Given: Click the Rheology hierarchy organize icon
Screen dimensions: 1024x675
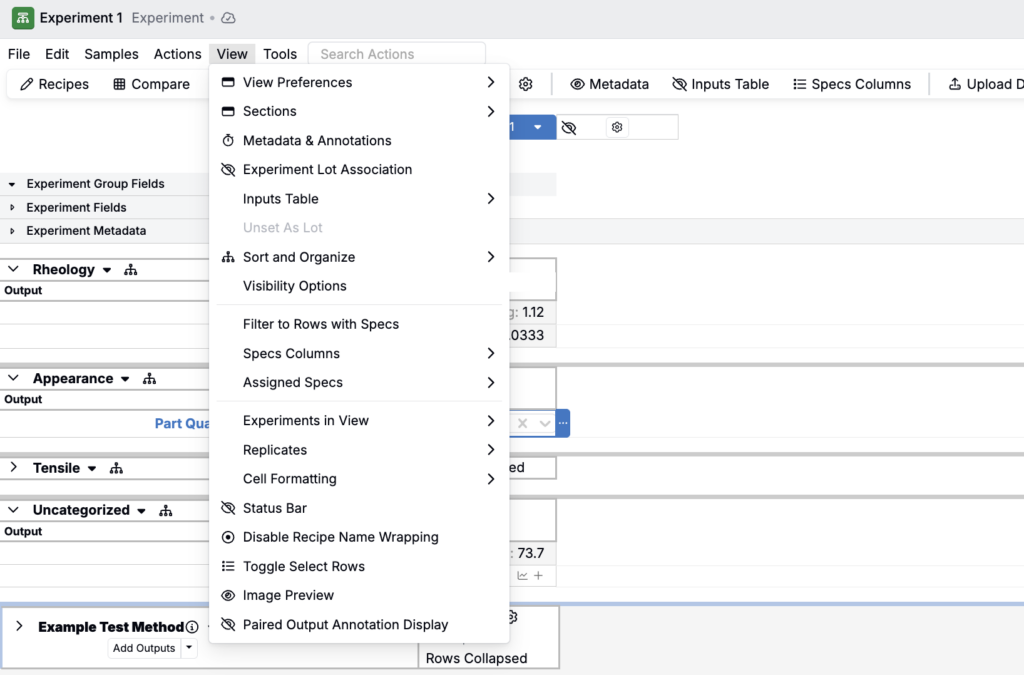Looking at the screenshot, I should [x=131, y=270].
